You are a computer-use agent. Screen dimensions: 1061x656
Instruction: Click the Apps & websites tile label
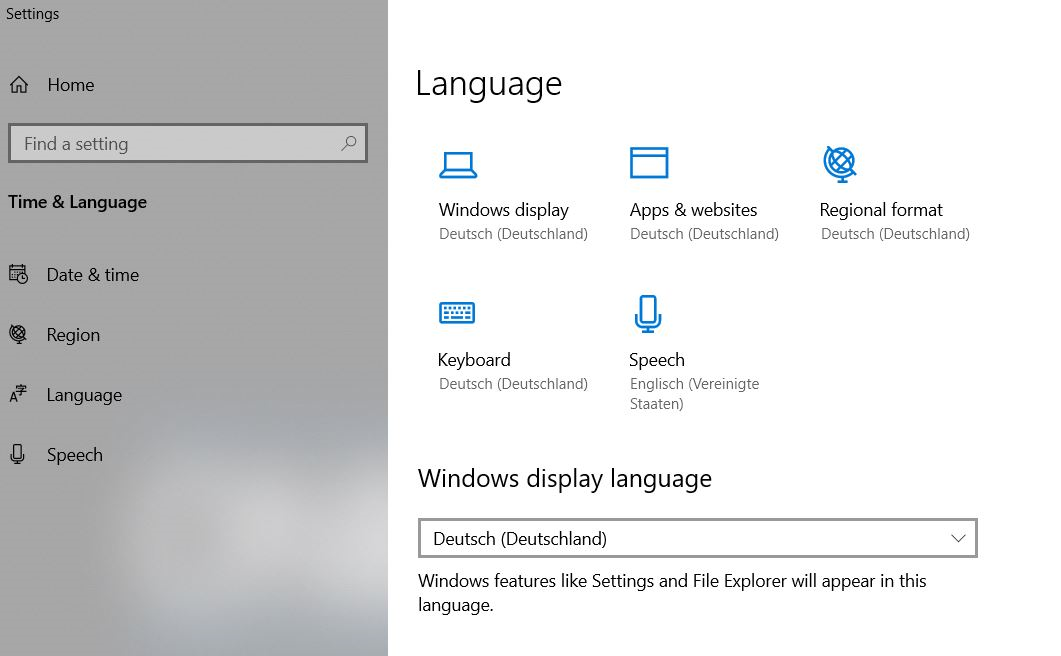[x=693, y=210]
